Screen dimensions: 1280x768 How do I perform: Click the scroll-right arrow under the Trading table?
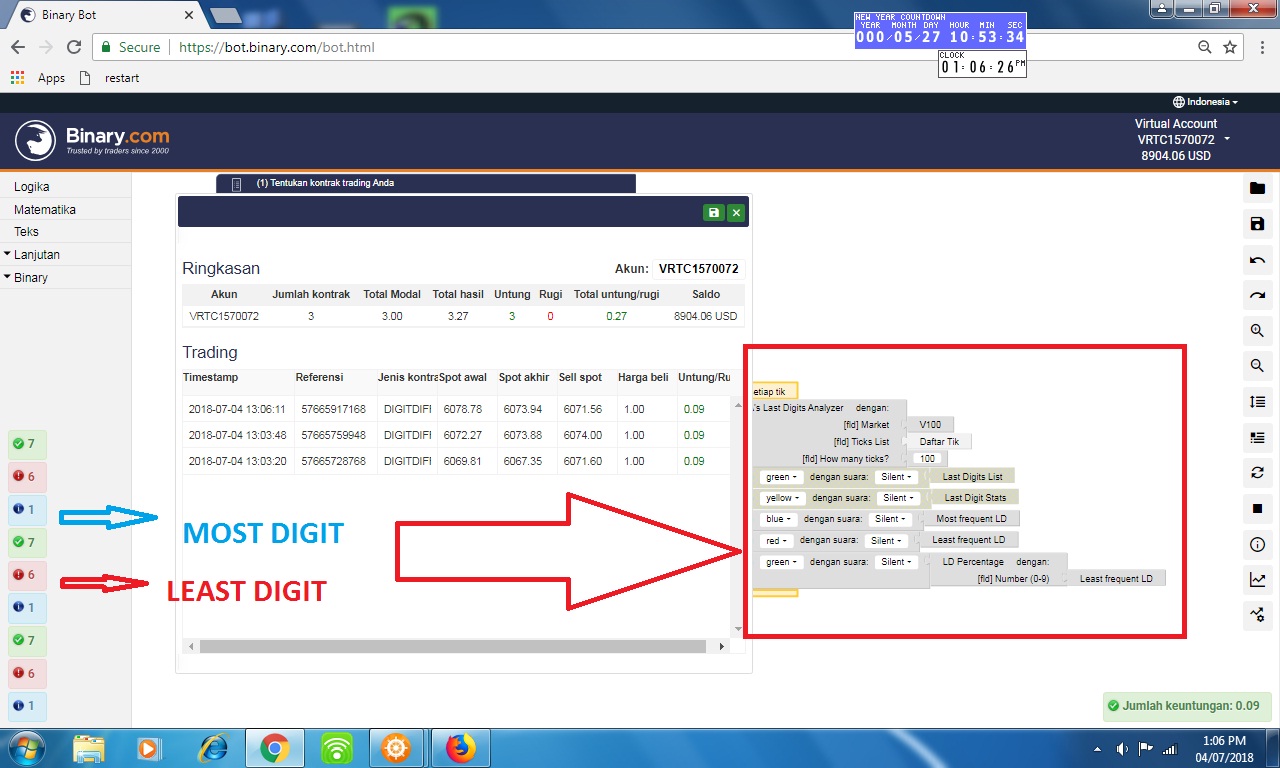tap(722, 647)
